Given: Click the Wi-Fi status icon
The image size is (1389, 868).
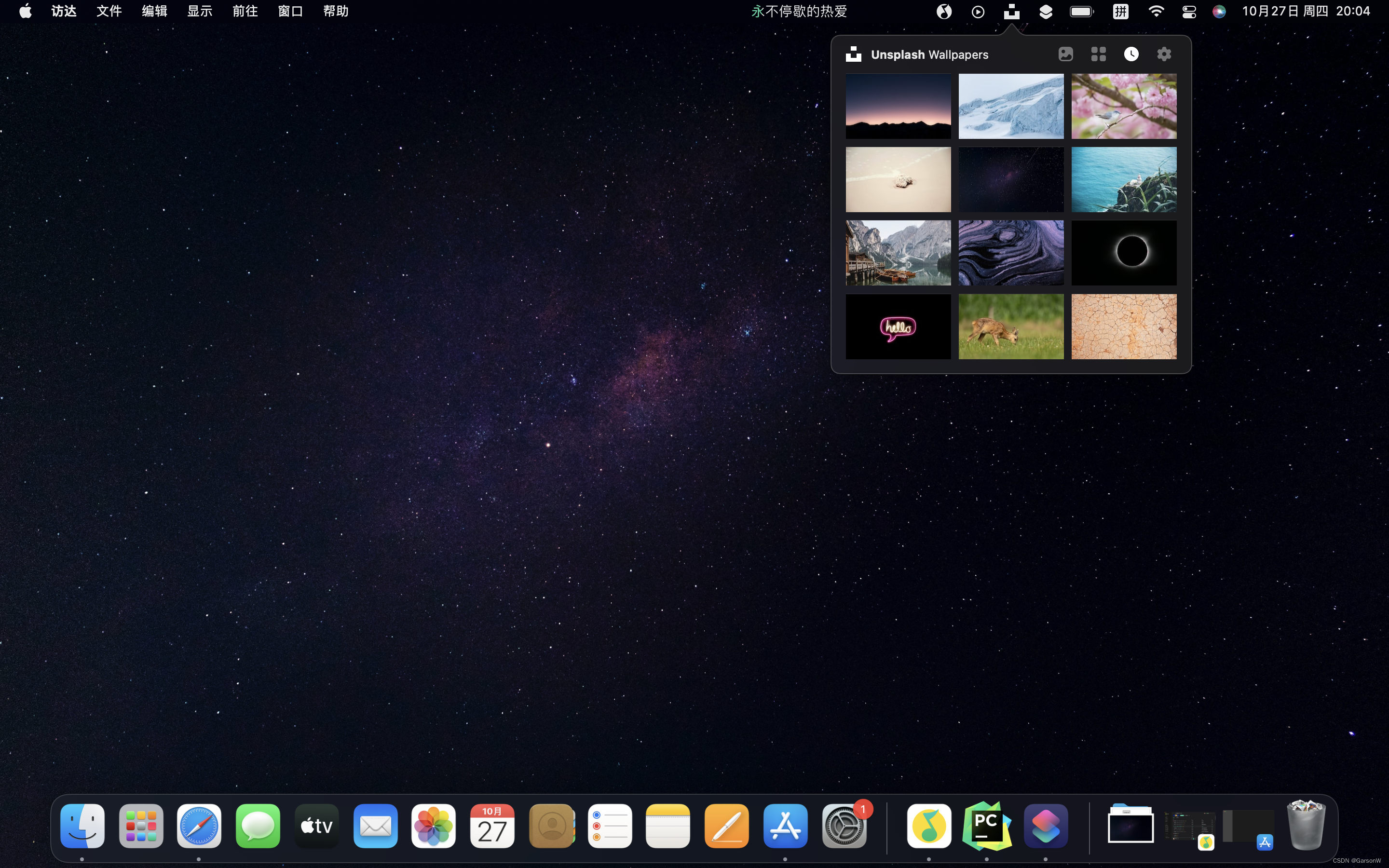Looking at the screenshot, I should click(1156, 12).
